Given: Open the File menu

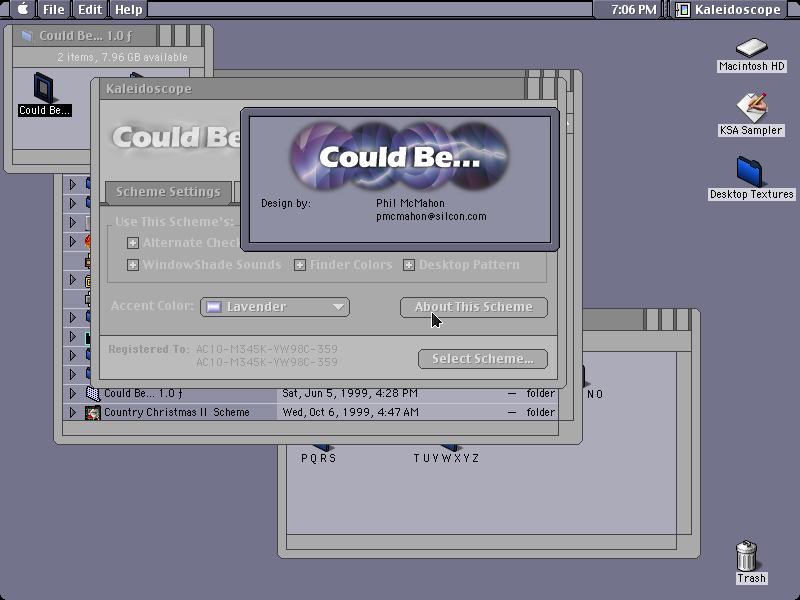Looking at the screenshot, I should point(54,9).
